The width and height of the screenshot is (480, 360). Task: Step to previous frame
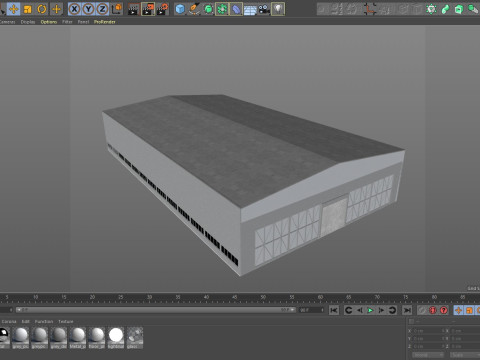(359, 310)
